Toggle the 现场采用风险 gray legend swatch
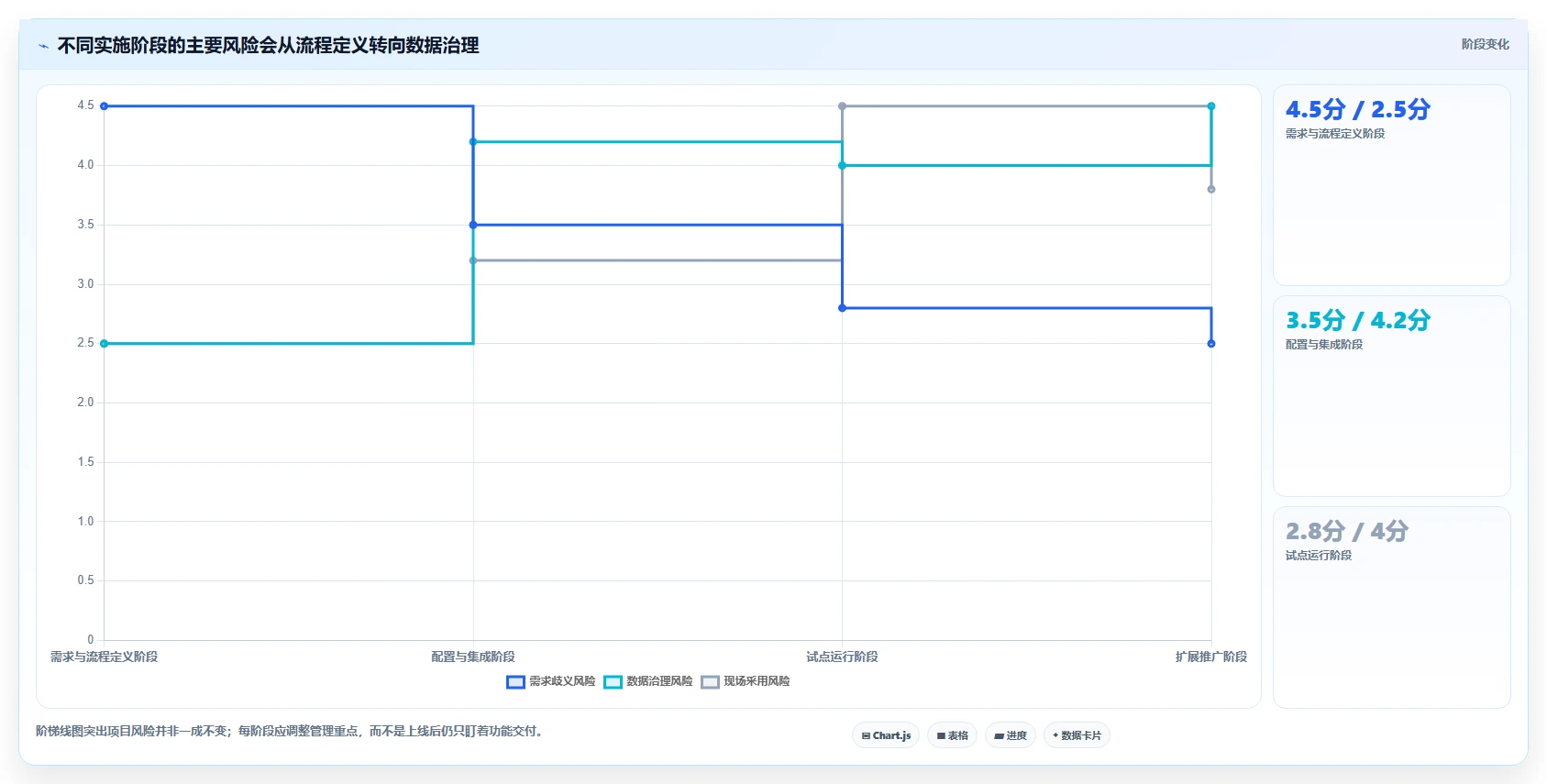 click(710, 681)
